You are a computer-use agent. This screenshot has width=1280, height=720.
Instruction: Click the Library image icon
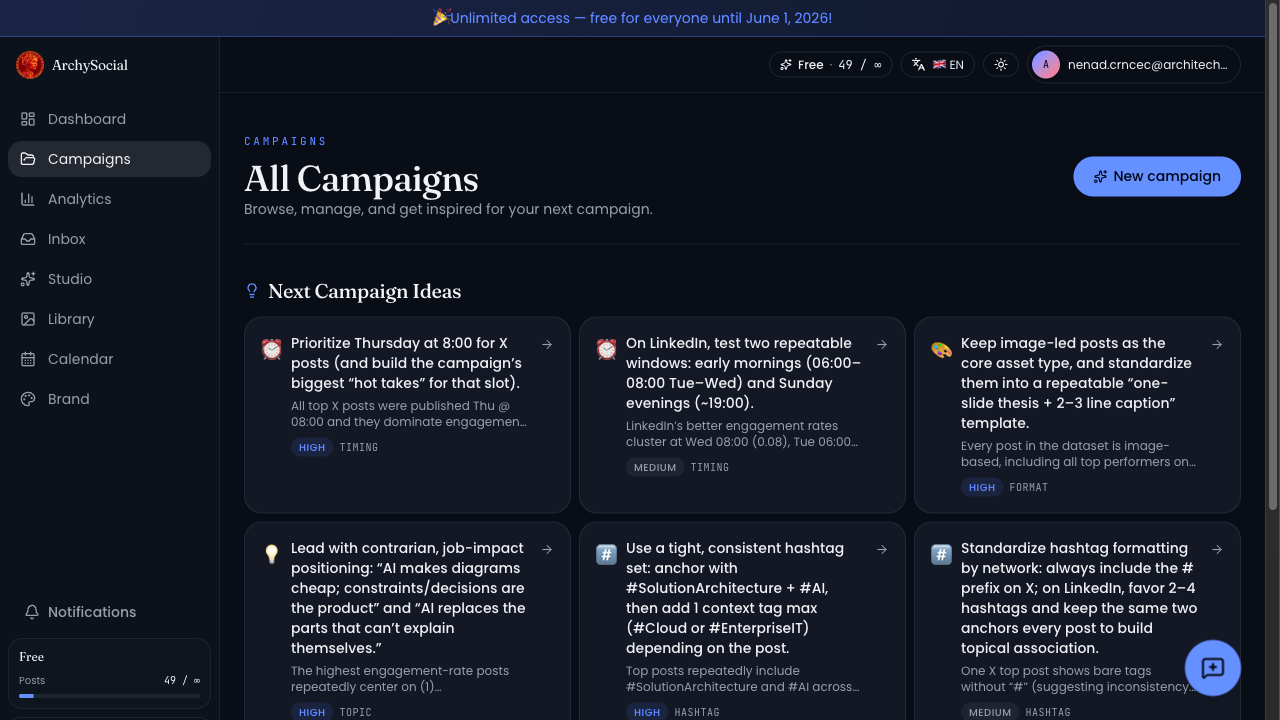[x=28, y=319]
